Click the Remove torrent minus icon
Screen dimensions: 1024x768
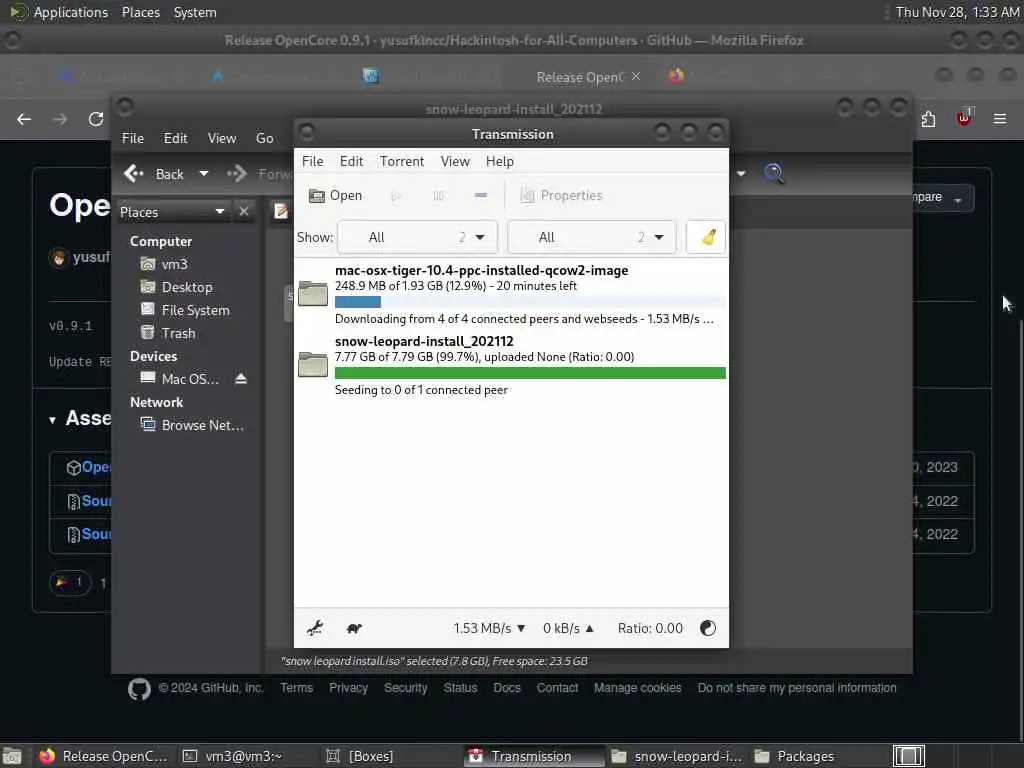481,195
